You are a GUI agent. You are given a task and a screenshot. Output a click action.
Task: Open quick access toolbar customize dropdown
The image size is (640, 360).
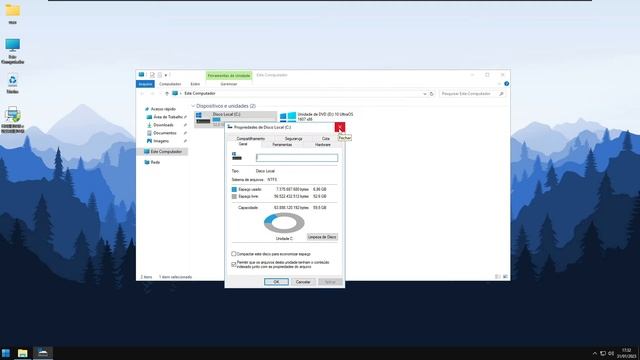tap(166, 75)
